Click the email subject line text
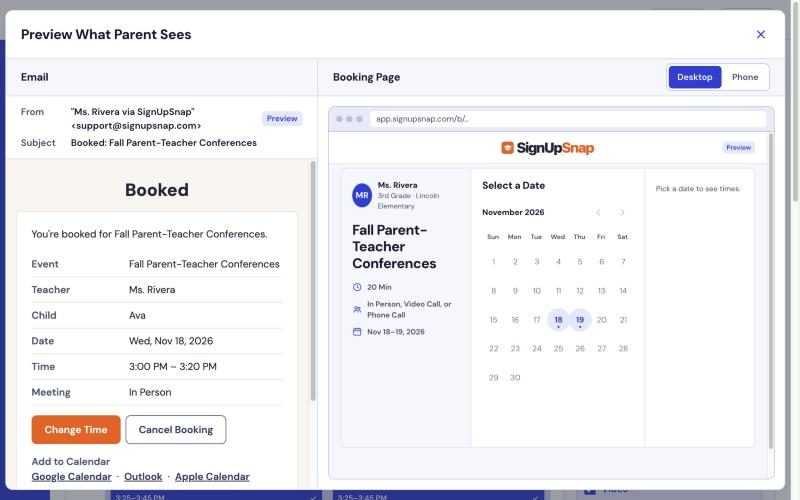This screenshot has height=500, width=800. pos(164,143)
